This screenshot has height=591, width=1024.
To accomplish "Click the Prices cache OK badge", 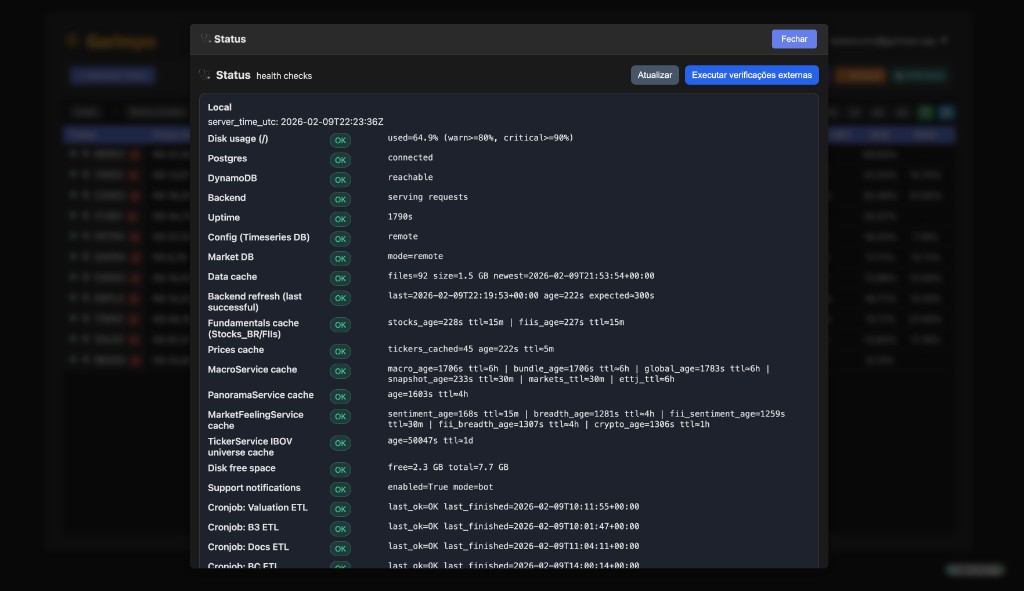I will pos(341,352).
